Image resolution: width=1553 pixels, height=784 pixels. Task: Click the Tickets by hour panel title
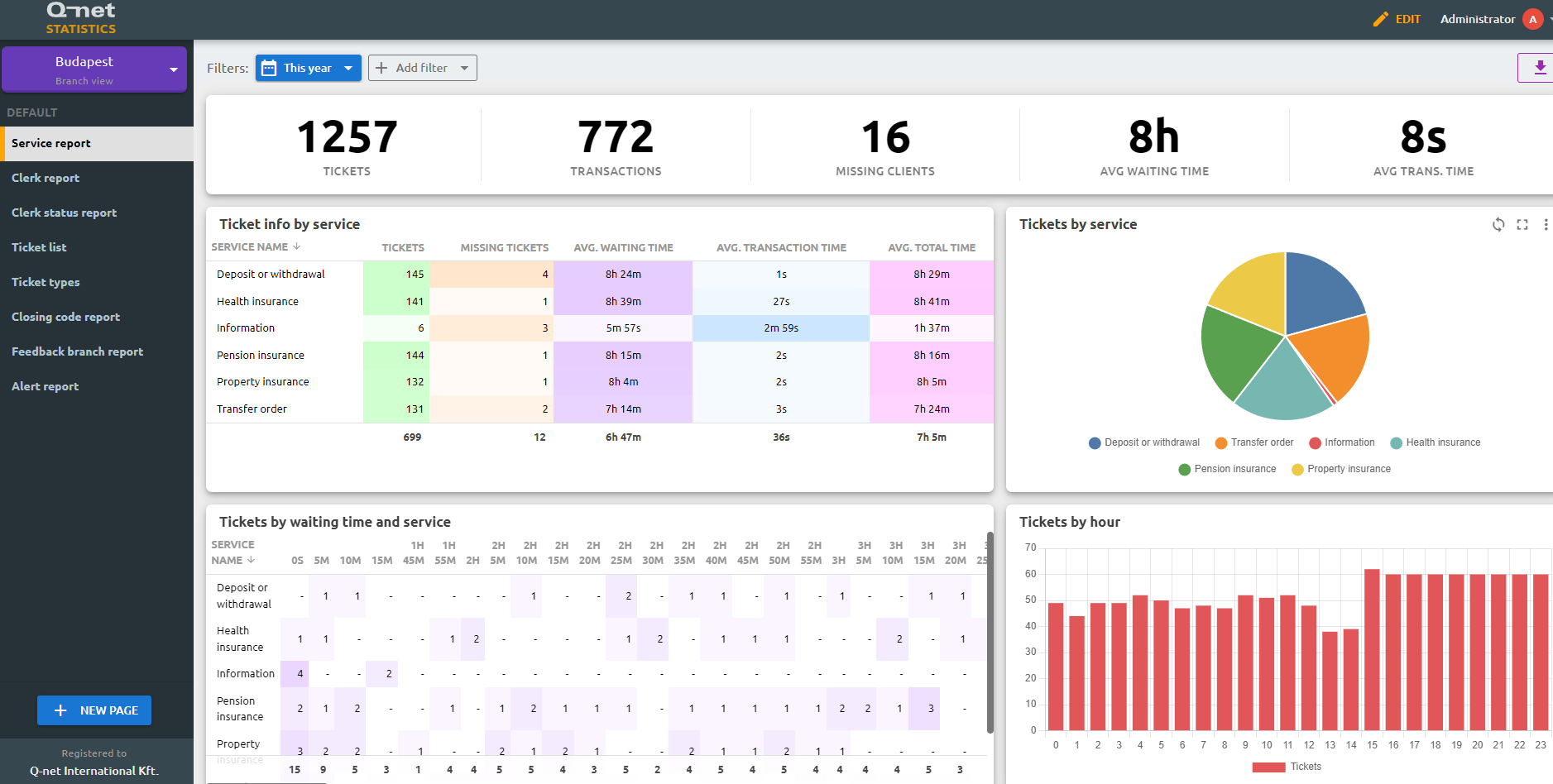click(1070, 522)
